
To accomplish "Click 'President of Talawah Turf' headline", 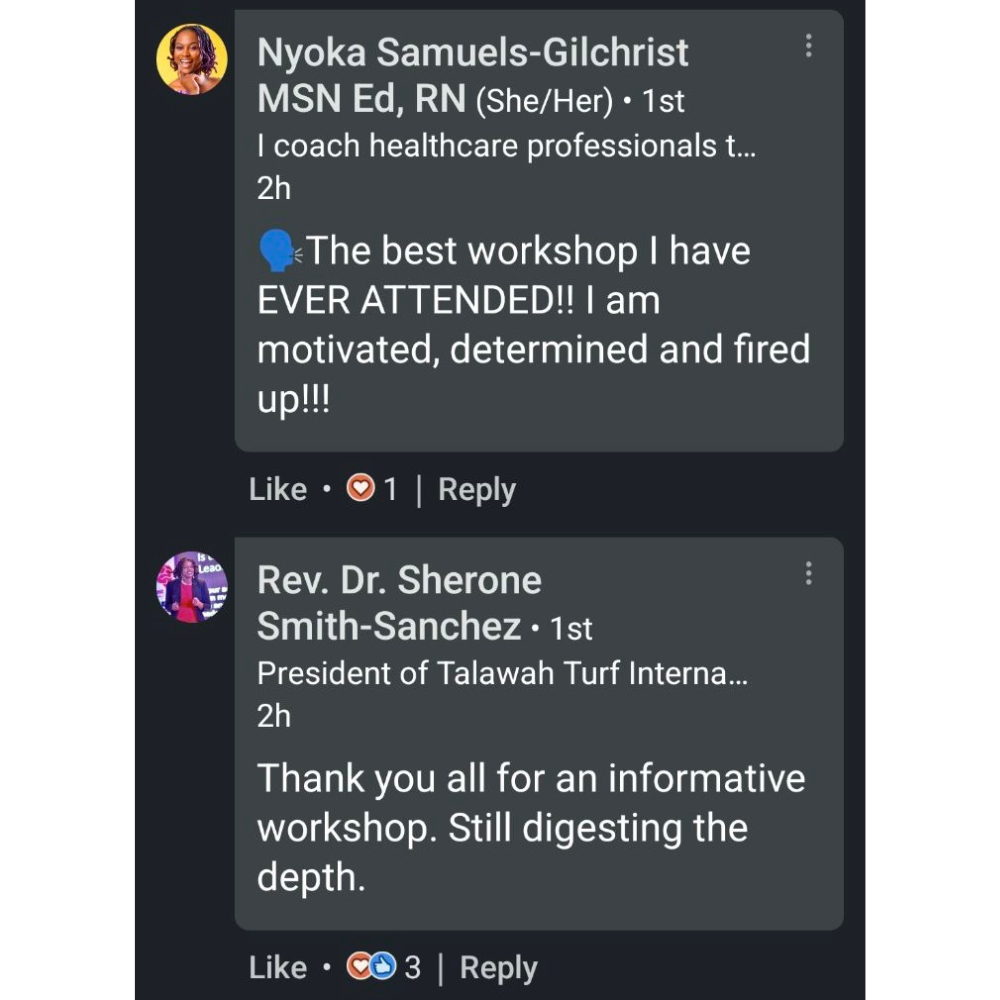I will click(502, 673).
